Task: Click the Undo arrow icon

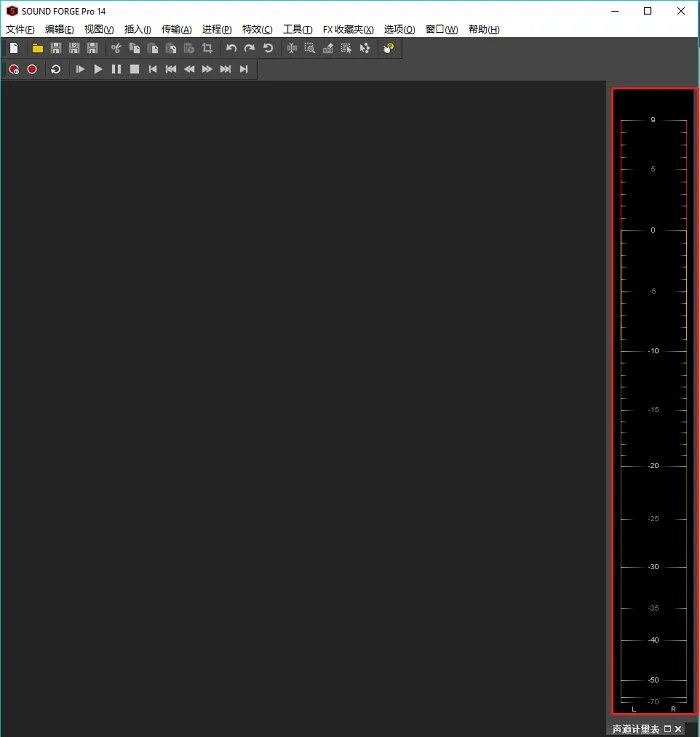Action: tap(231, 48)
